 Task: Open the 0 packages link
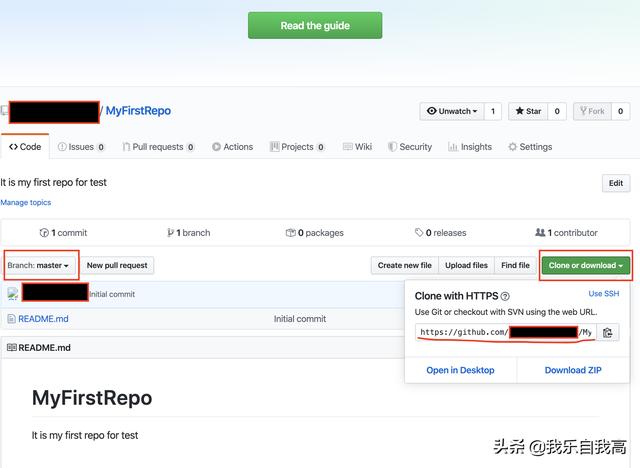[x=315, y=233]
